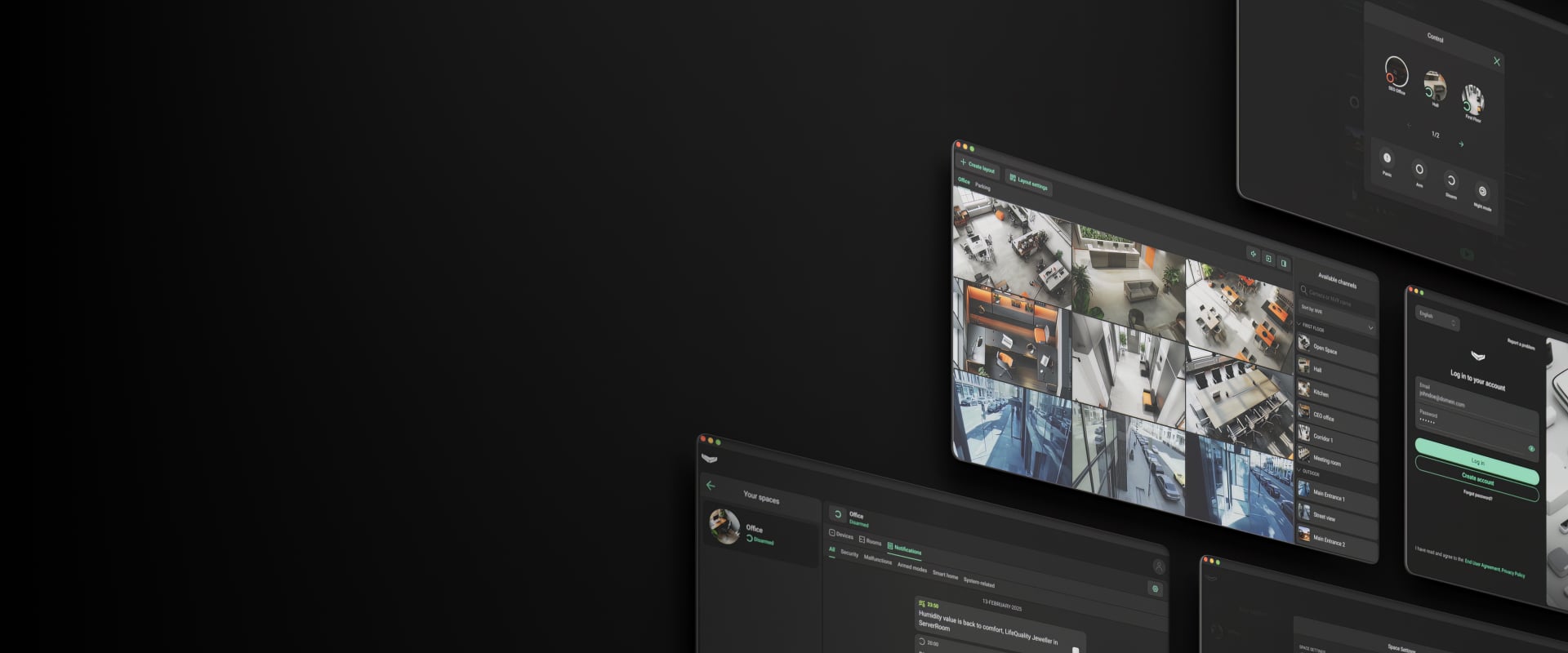Click Forgot password link
The width and height of the screenshot is (1568, 653).
(1477, 494)
